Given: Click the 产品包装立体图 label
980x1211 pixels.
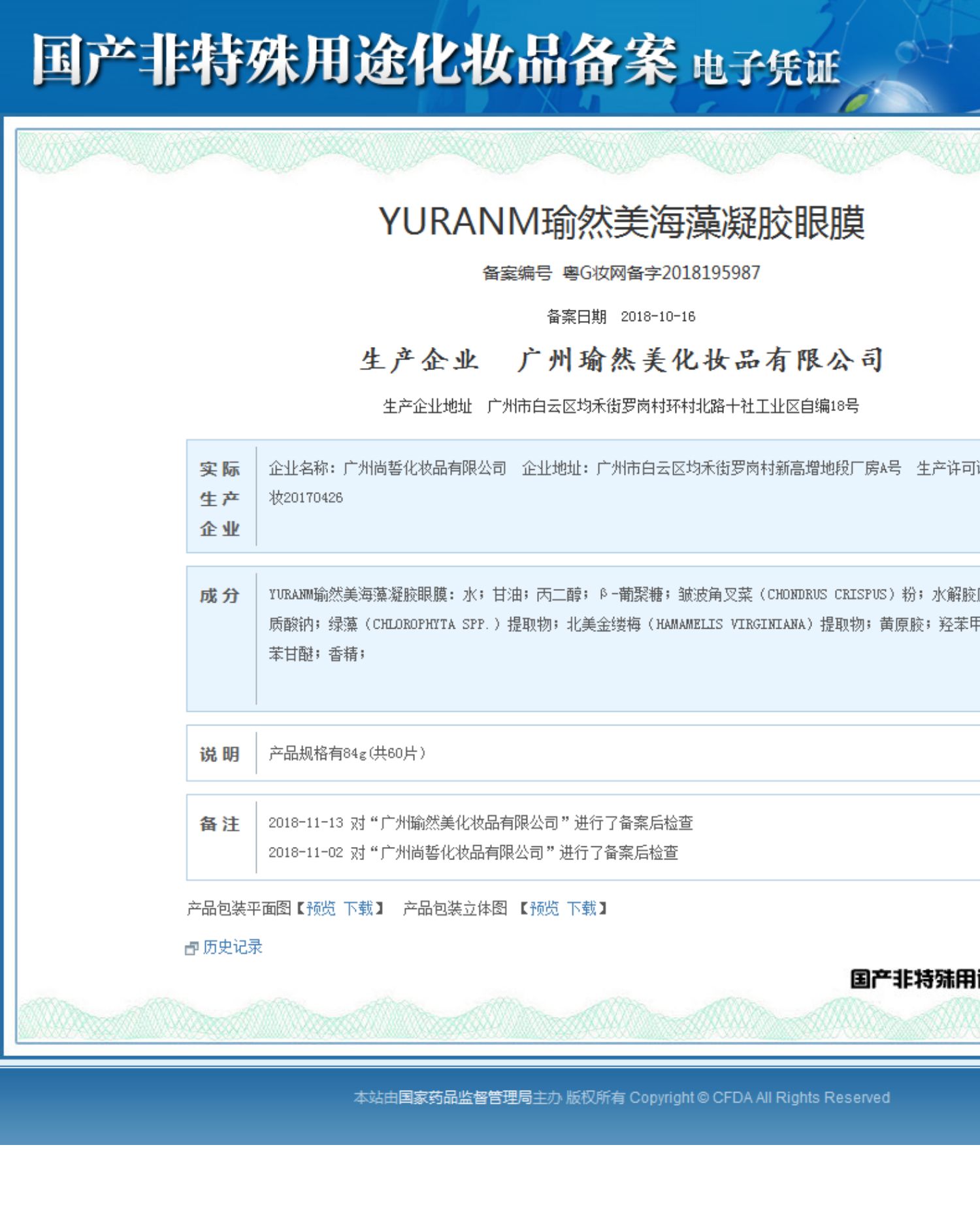Looking at the screenshot, I should click(455, 908).
